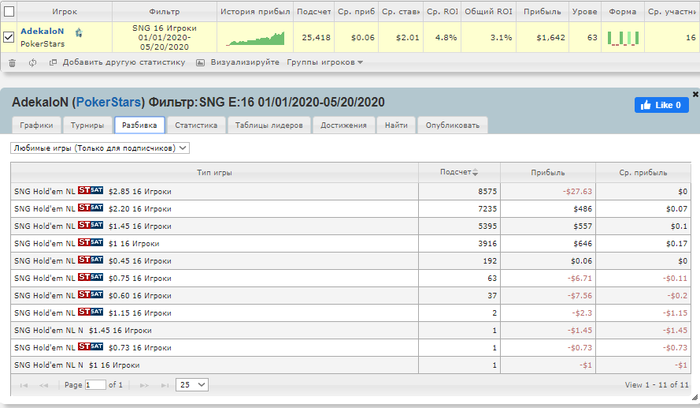700x408 pixels.
Task: Select the Разбивка tab
Action: [x=139, y=125]
